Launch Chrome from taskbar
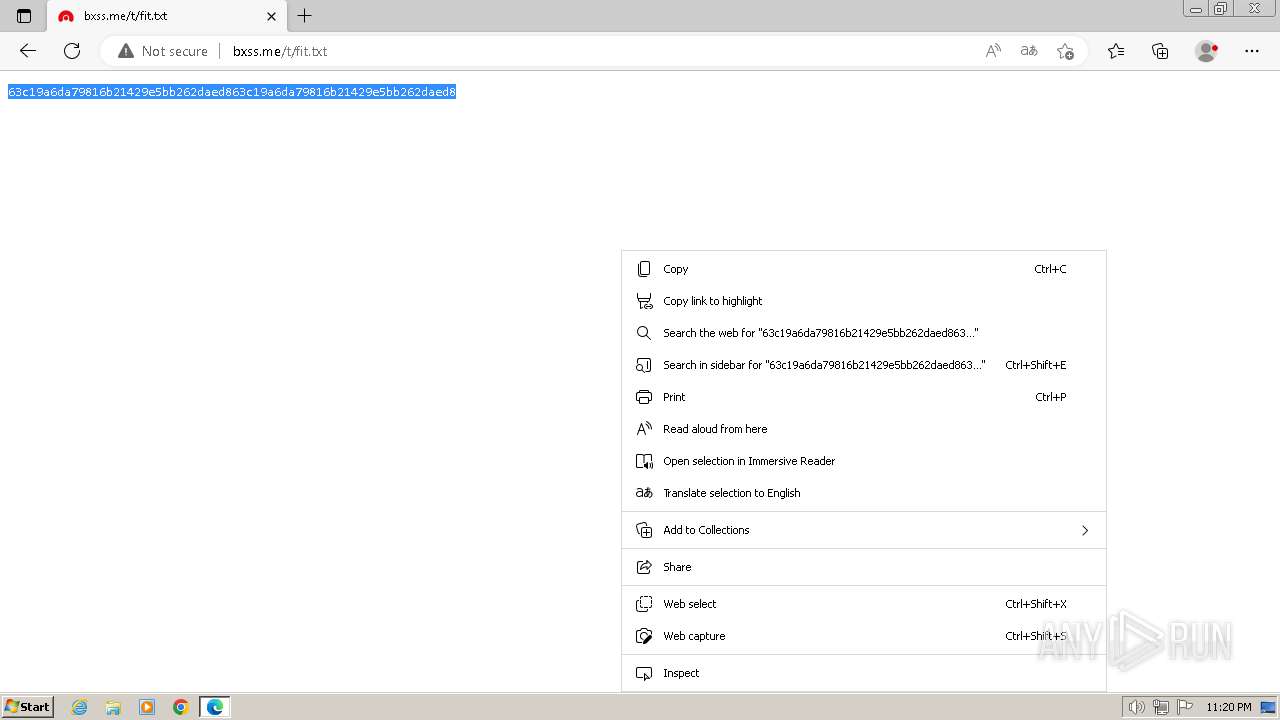This screenshot has height=720, width=1280. [x=181, y=707]
